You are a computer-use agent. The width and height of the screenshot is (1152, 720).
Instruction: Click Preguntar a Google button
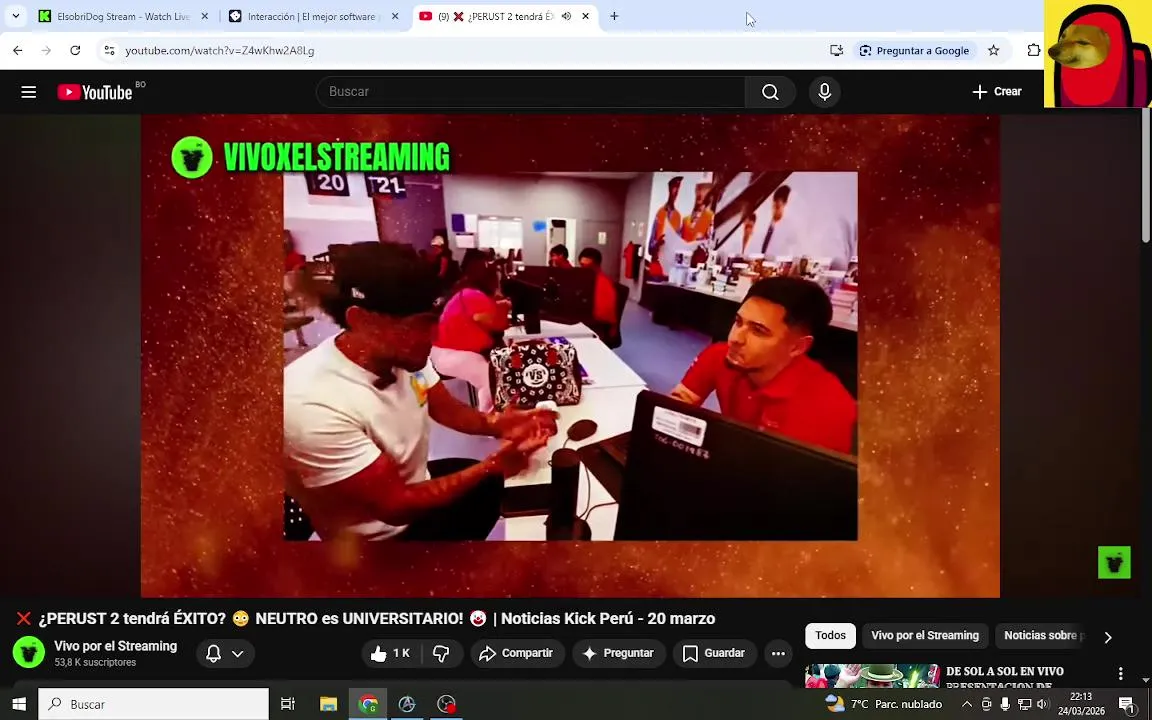[915, 51]
